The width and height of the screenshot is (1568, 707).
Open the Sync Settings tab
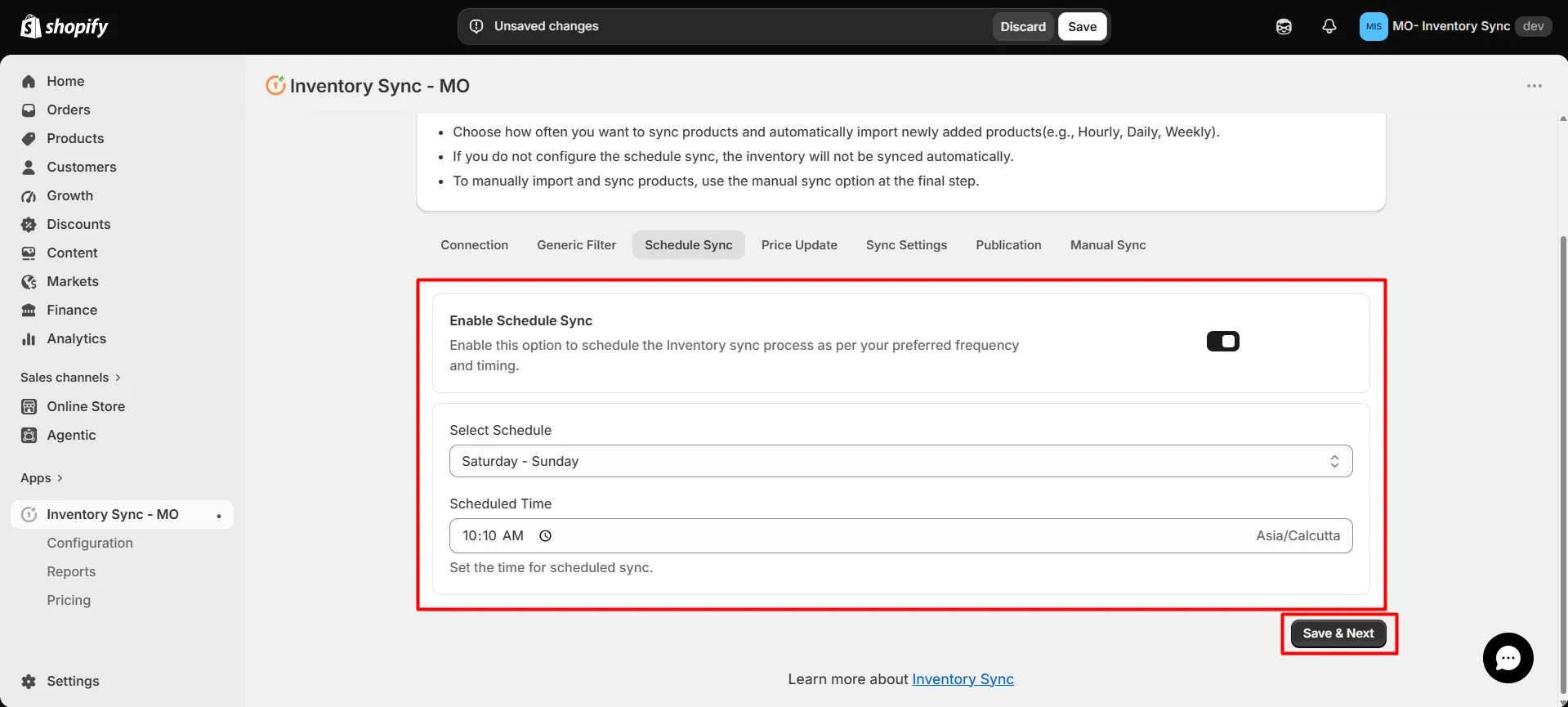906,245
